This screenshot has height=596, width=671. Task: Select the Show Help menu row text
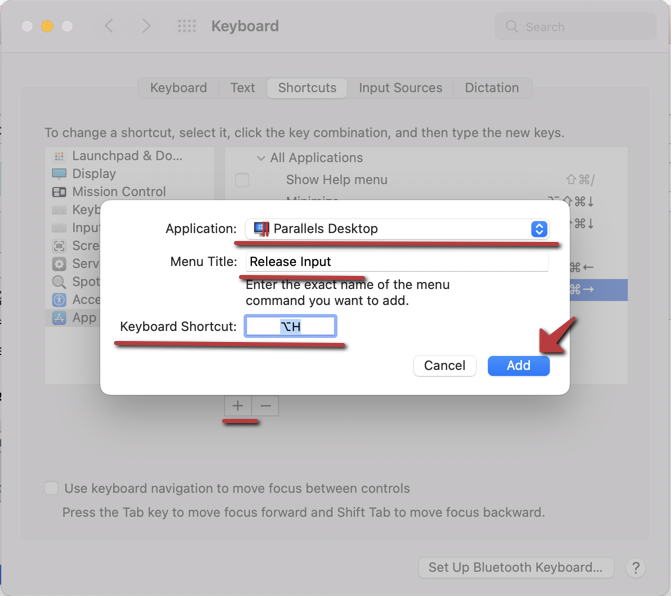337,180
